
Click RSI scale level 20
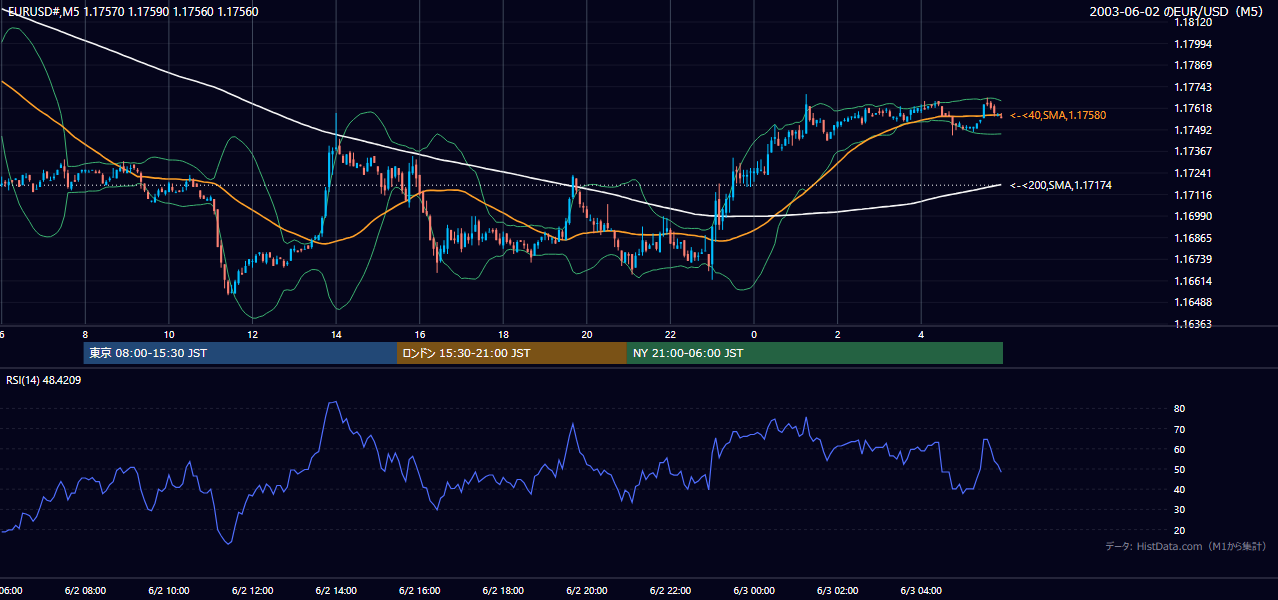(x=1179, y=530)
